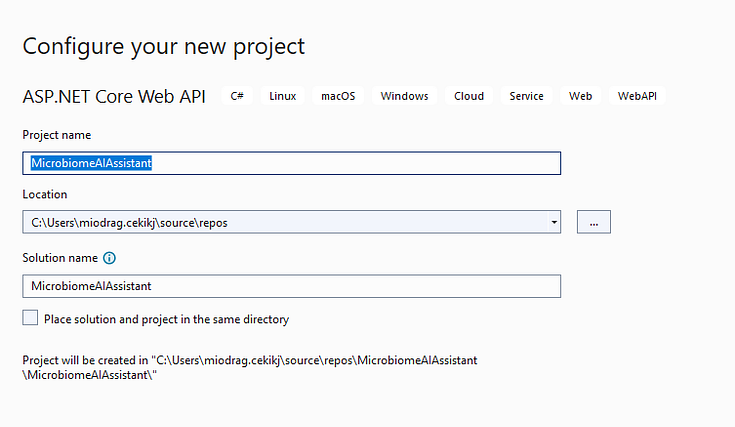Click inside the Solution name text field
Screen dimensions: 735x427
point(290,286)
